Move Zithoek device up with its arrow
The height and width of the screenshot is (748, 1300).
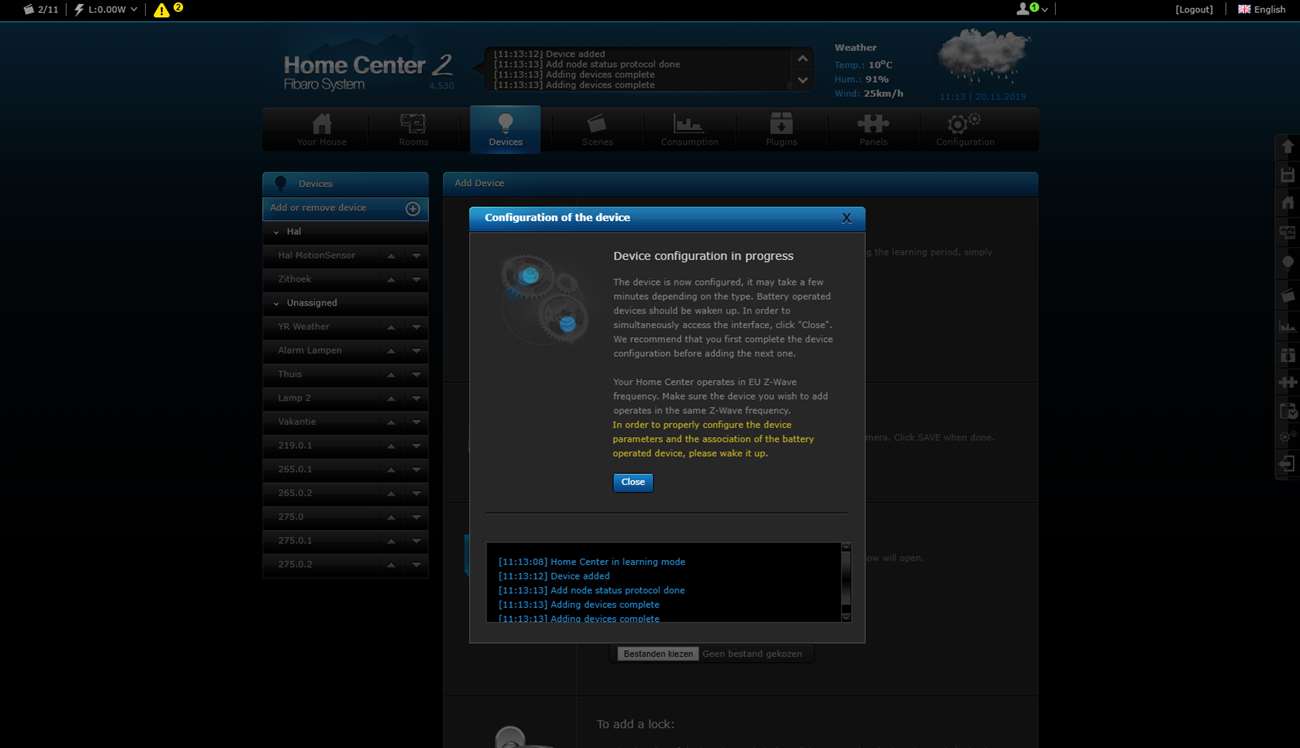coord(391,280)
